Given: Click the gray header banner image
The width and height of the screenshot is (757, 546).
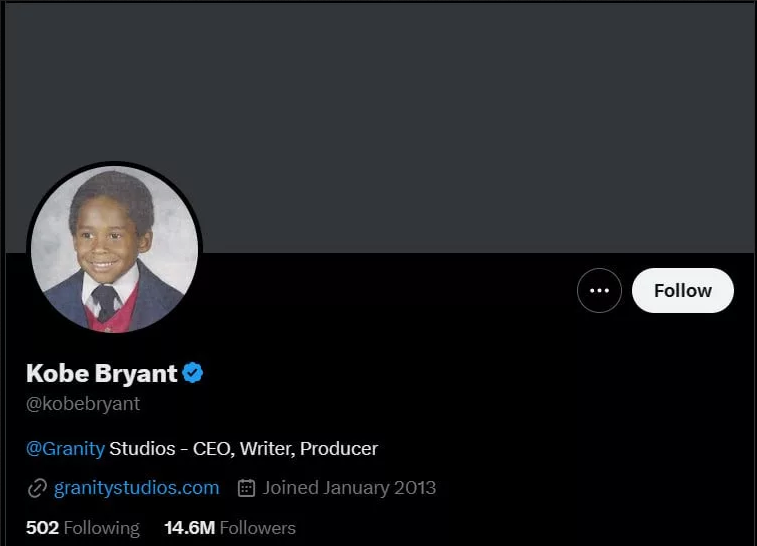Looking at the screenshot, I should pos(450,120).
